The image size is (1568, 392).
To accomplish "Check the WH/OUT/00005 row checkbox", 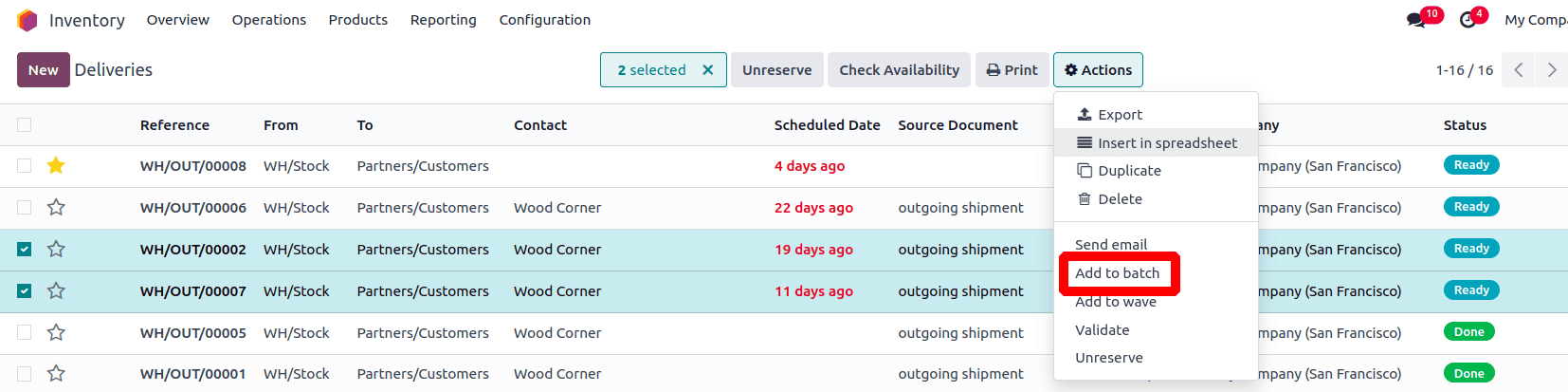I will tap(25, 333).
